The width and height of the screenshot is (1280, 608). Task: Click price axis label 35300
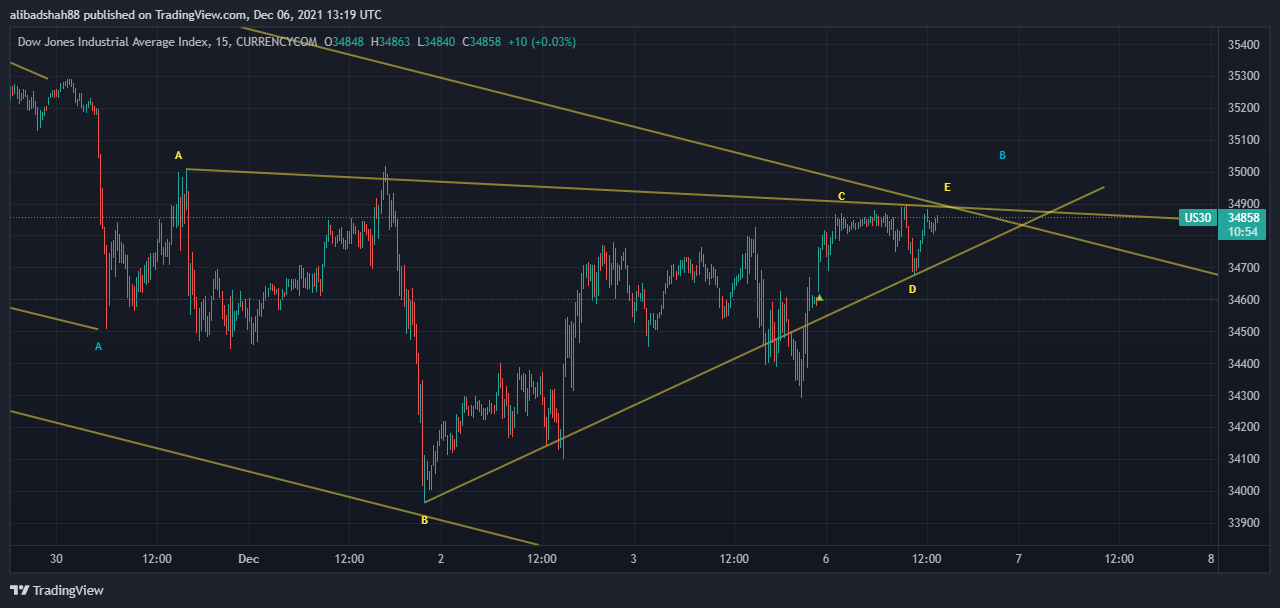pyautogui.click(x=1243, y=76)
